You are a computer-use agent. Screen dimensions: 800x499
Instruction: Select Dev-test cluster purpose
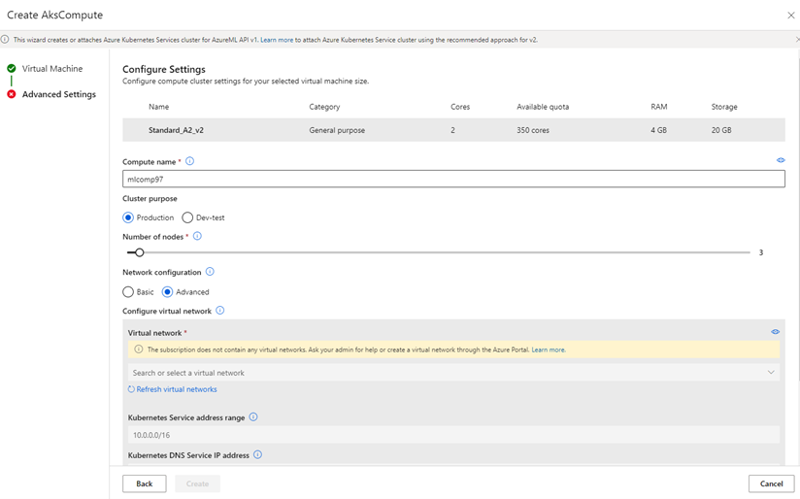(187, 217)
